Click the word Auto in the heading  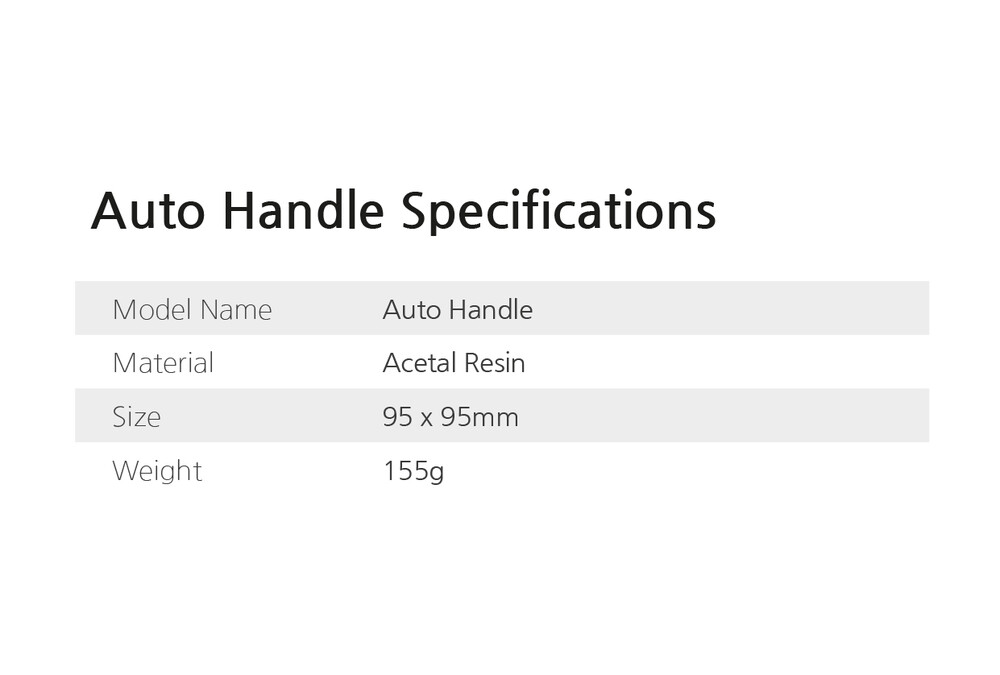click(x=149, y=211)
